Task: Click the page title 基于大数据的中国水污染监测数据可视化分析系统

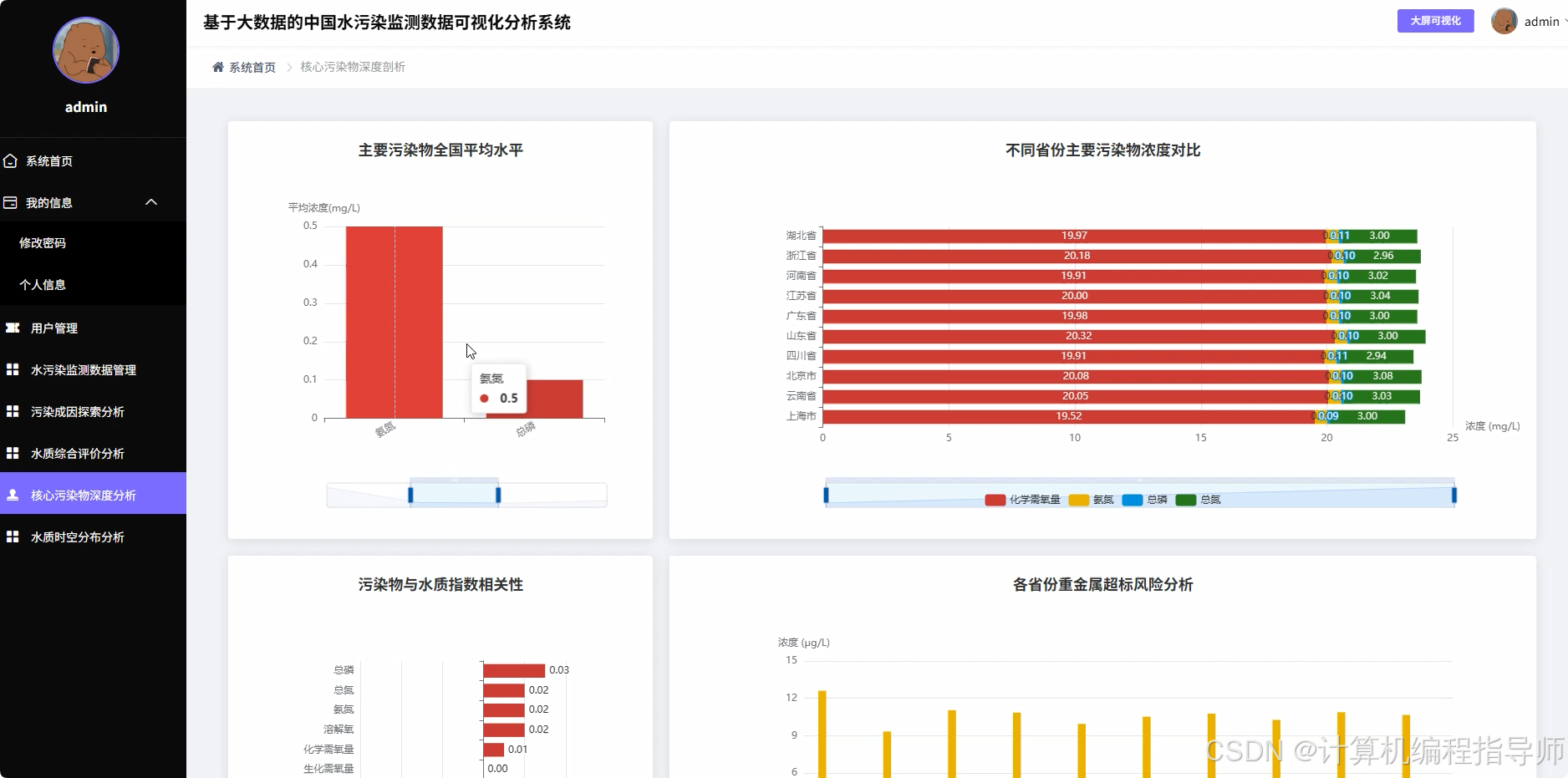Action: 387,23
